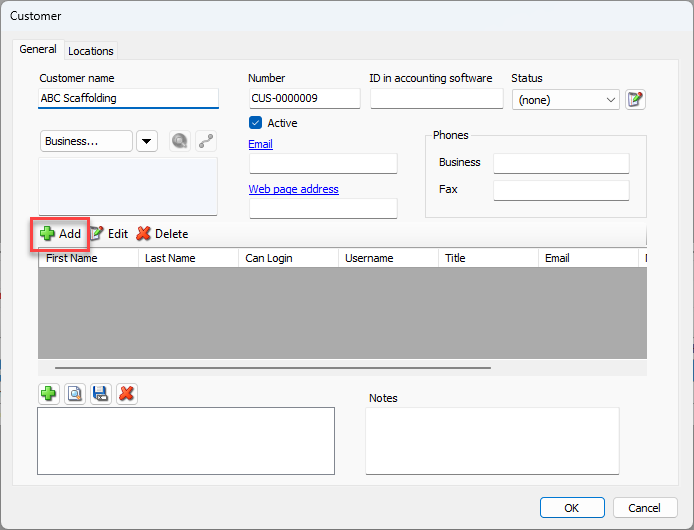Switch to the Locations tab
This screenshot has width=694, height=530.
tap(91, 51)
